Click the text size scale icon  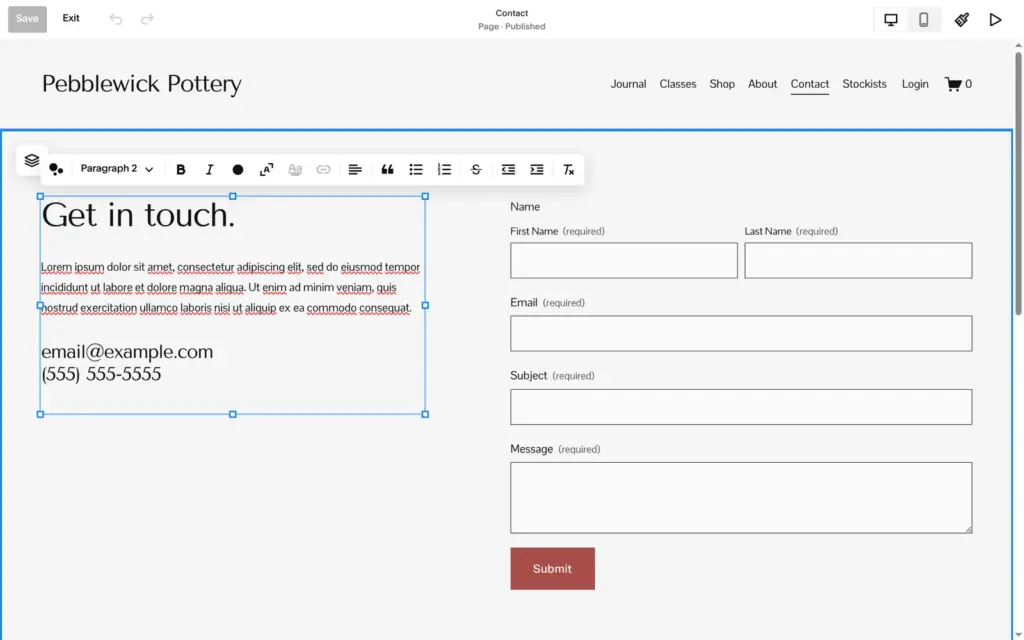point(266,170)
